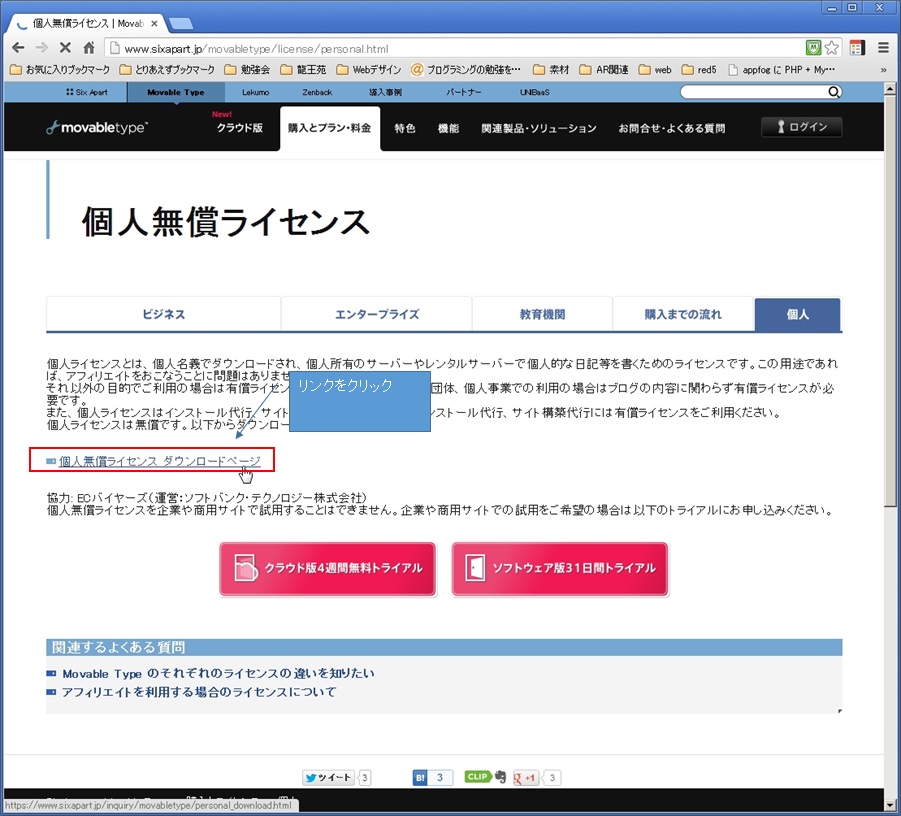Click the Hatena B! bookmark button
Viewport: 901px width, 816px height.
(420, 777)
